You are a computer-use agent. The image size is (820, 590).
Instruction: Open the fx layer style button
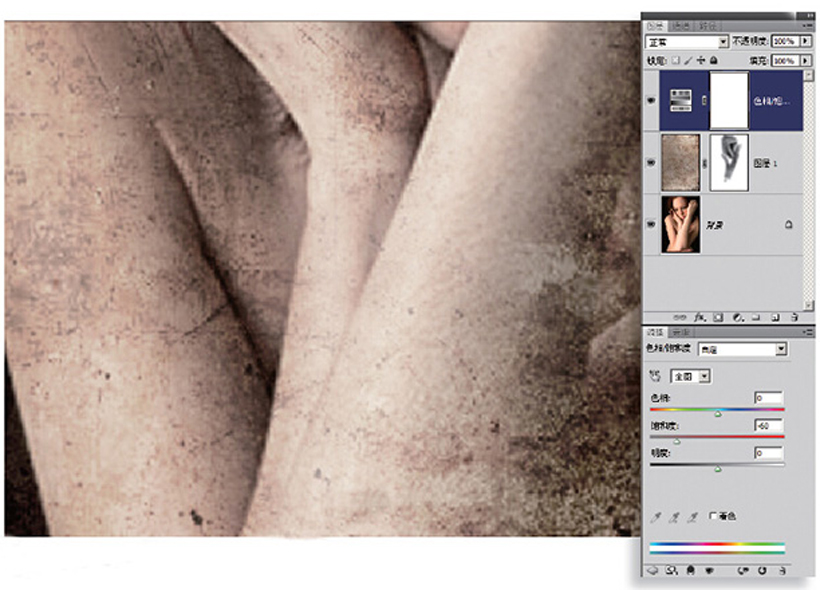pos(700,317)
